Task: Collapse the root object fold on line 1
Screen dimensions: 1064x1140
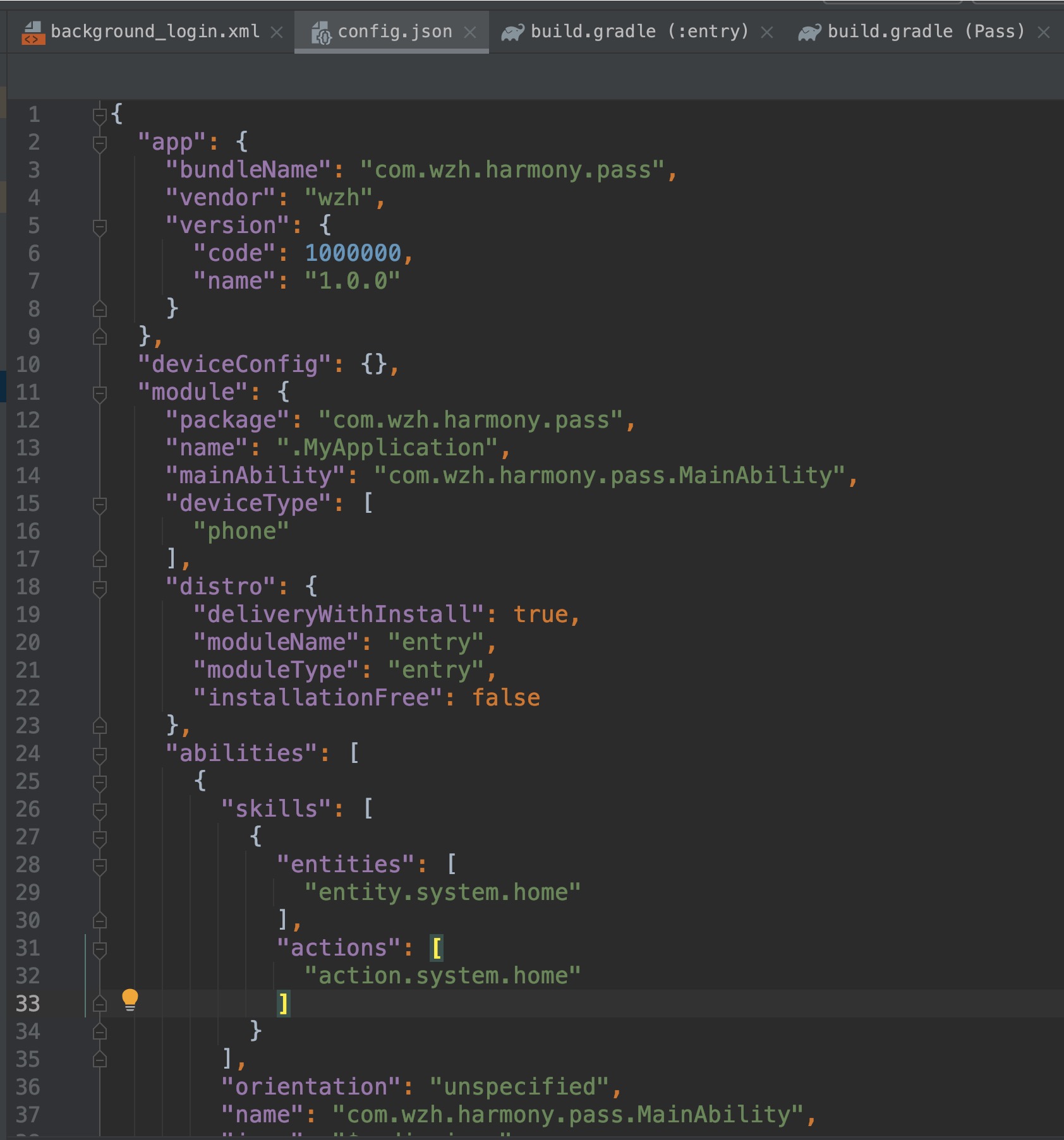Action: [x=99, y=116]
